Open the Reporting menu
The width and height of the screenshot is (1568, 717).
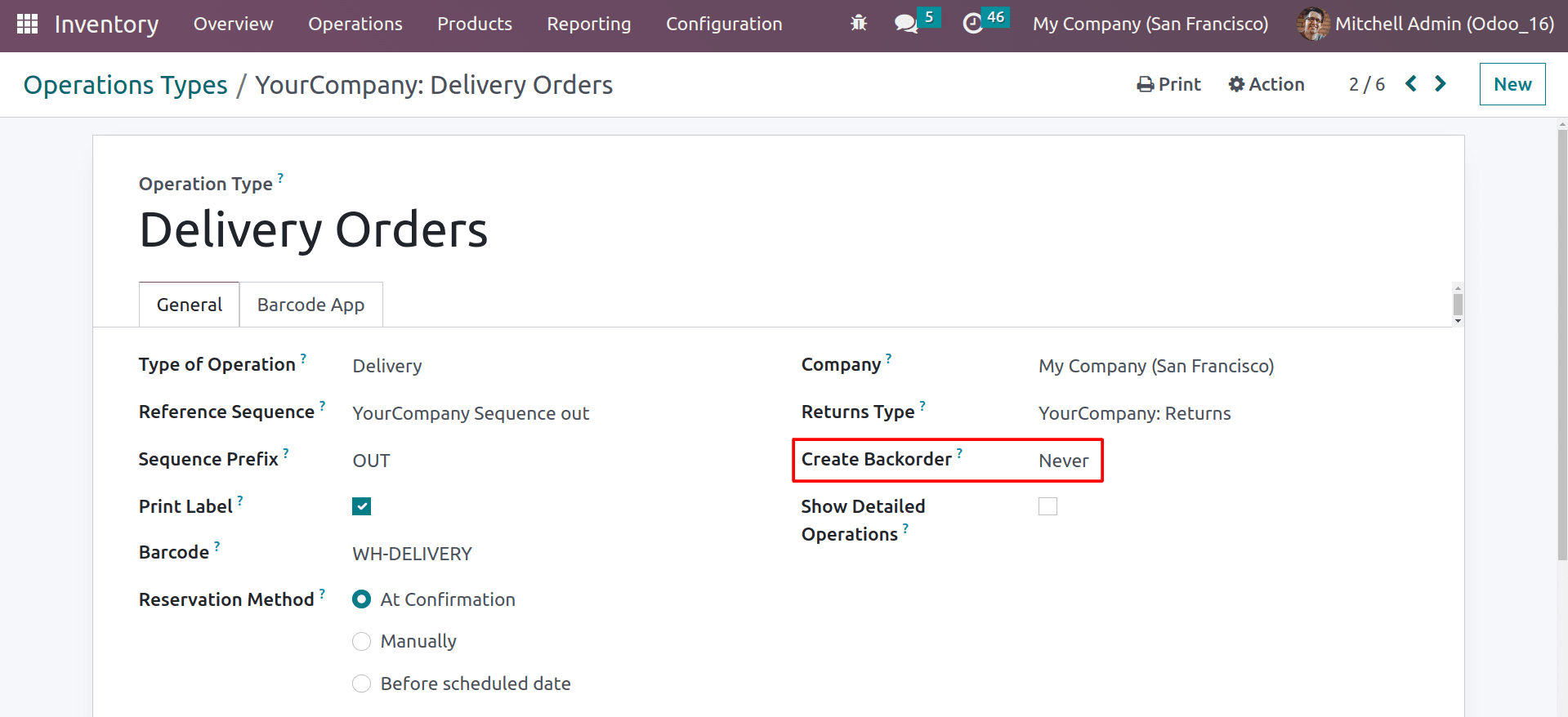pos(589,24)
